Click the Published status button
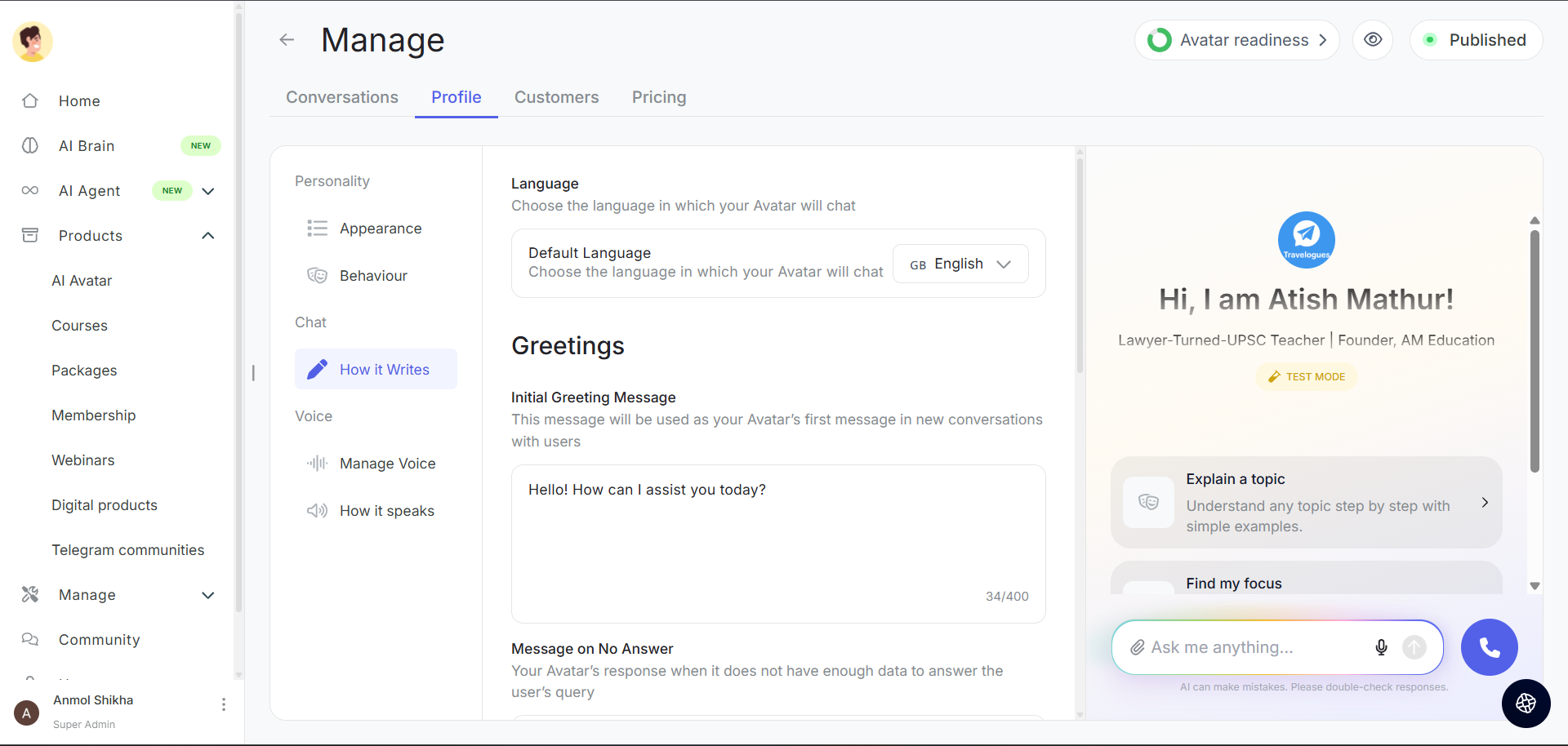Viewport: 1568px width, 746px height. [1476, 40]
